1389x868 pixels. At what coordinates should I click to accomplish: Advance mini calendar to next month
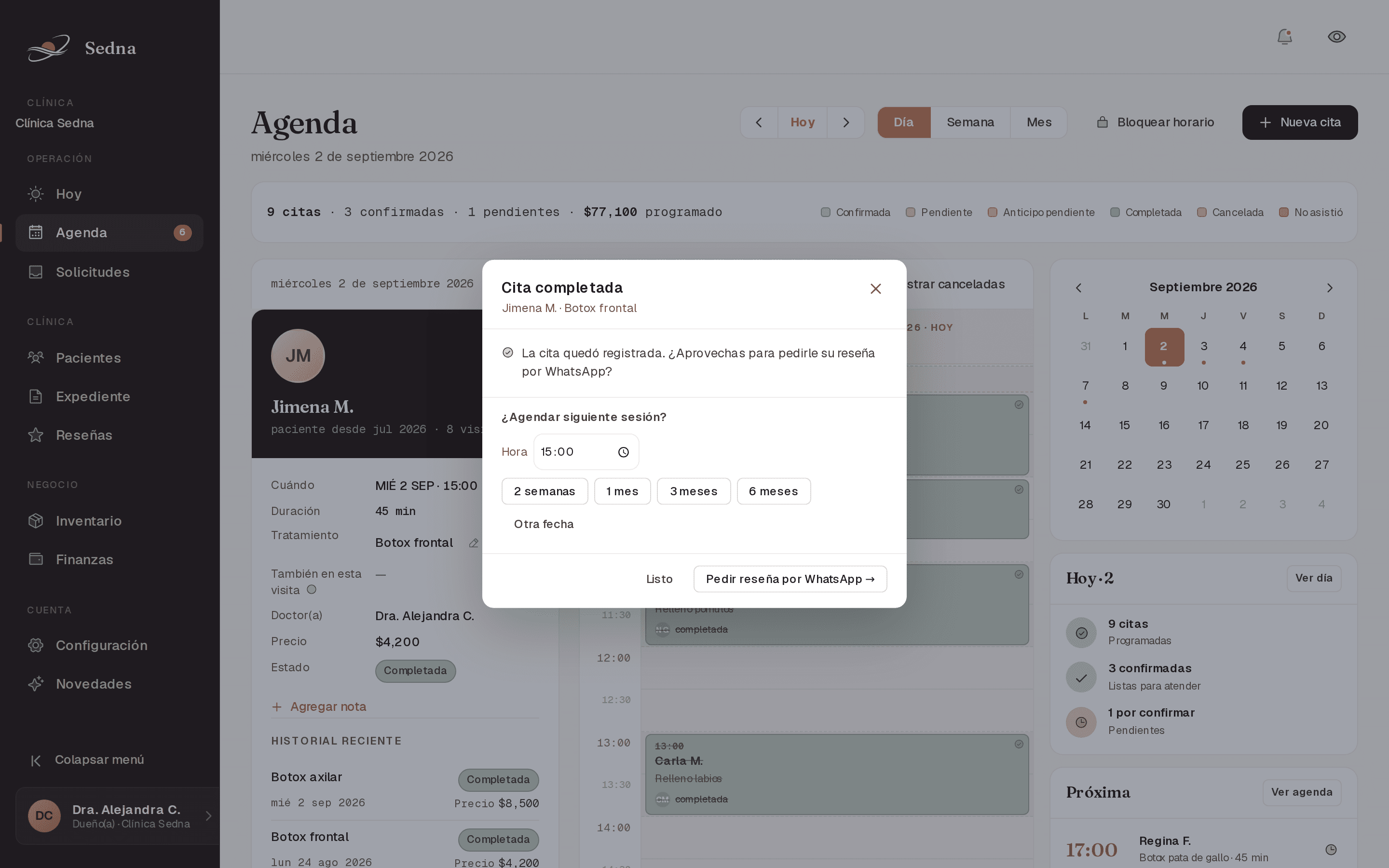pyautogui.click(x=1330, y=287)
